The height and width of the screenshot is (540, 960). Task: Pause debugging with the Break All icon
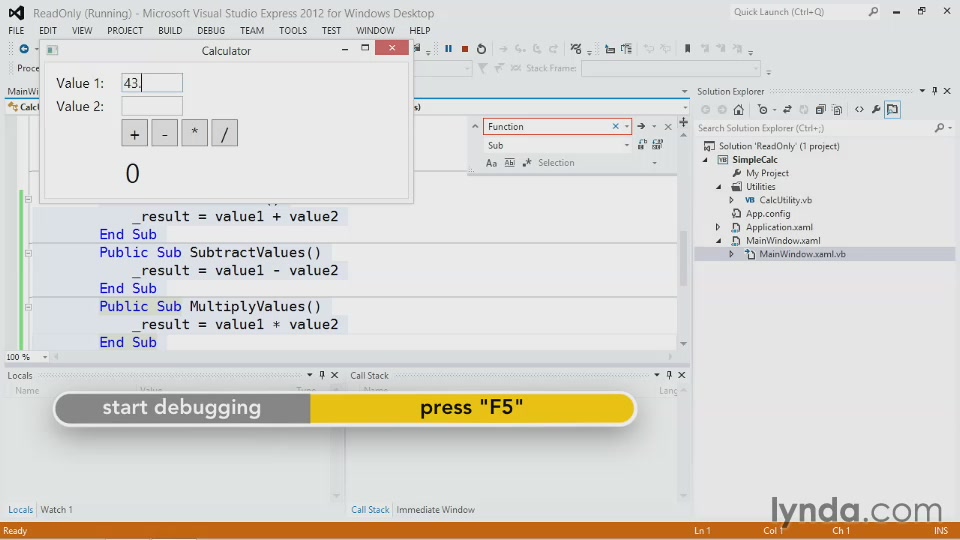point(448,49)
